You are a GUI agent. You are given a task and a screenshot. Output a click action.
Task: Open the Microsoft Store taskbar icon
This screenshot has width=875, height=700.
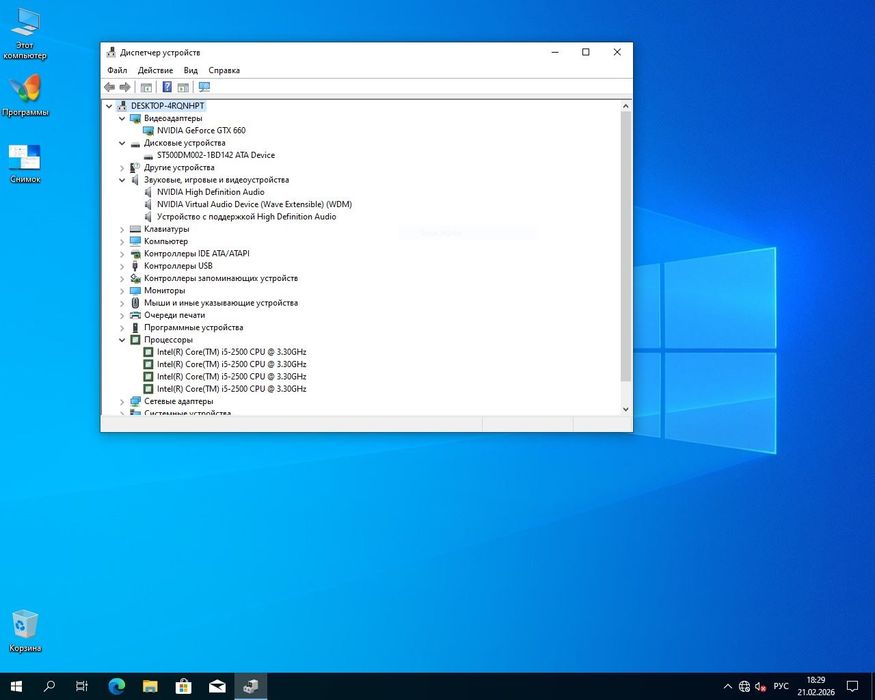pos(183,686)
